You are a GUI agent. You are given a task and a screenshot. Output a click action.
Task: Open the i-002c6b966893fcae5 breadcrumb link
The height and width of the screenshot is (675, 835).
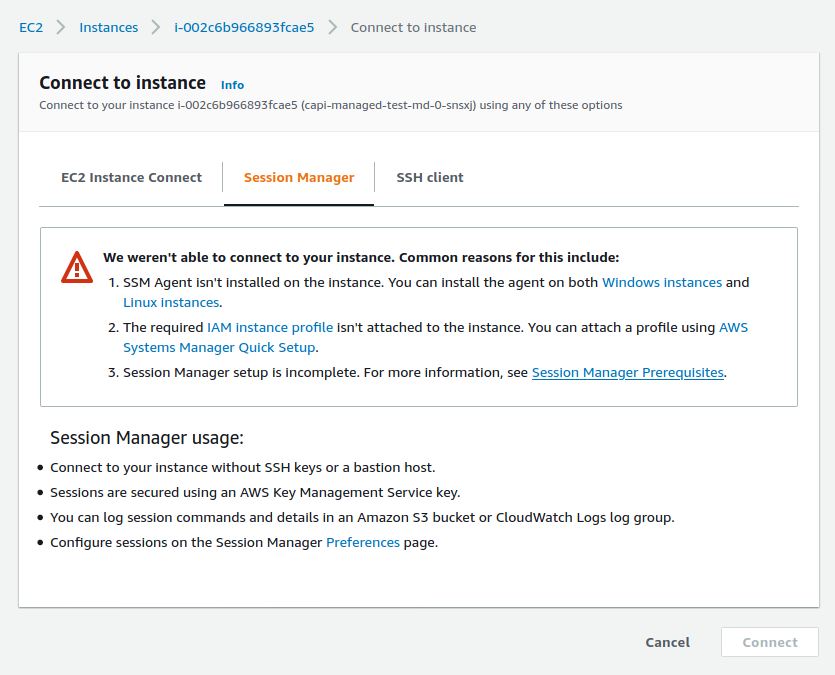244,27
